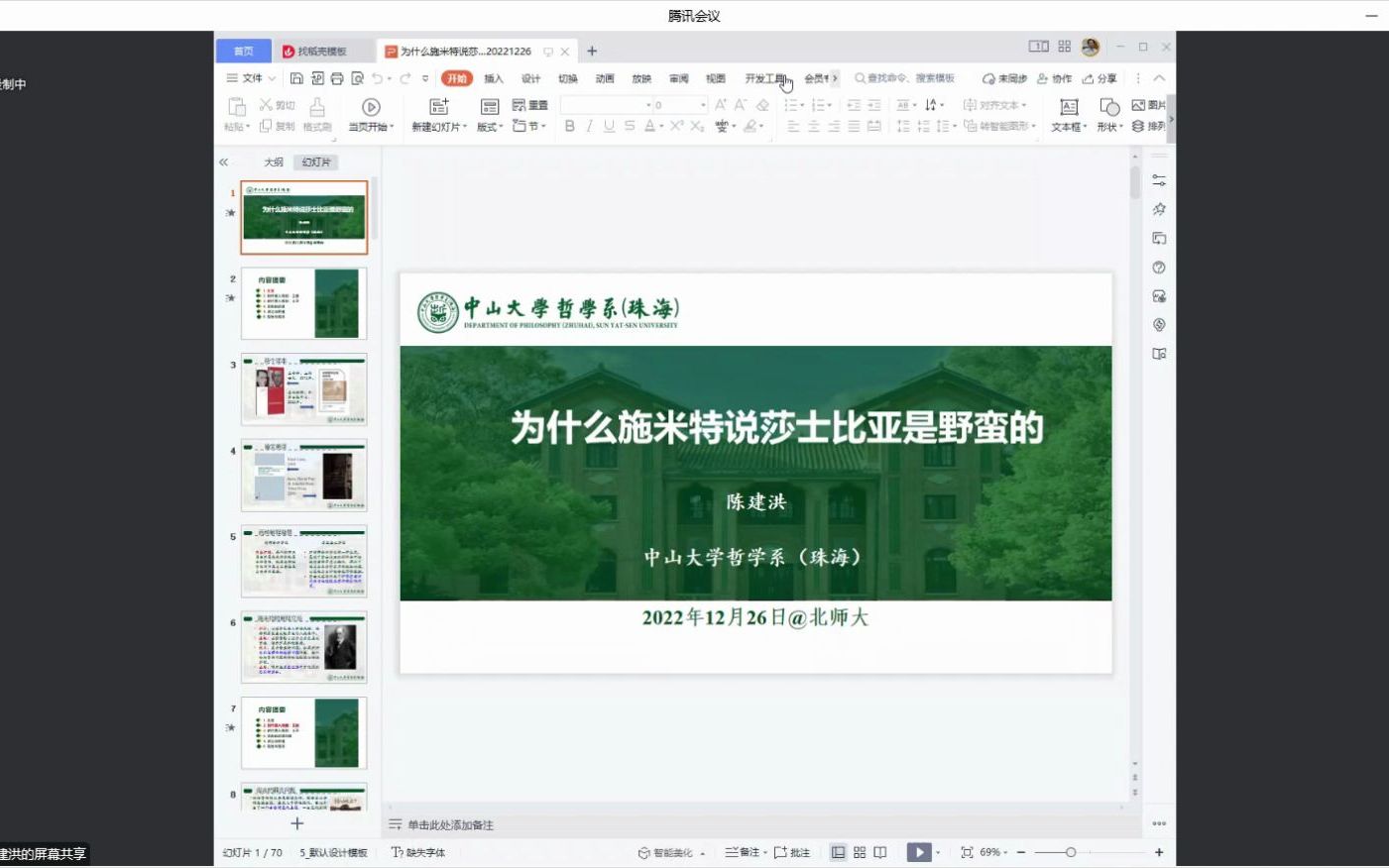The width and height of the screenshot is (1389, 868).
Task: Click the Save icon in quick access toolbar
Action: [x=296, y=78]
